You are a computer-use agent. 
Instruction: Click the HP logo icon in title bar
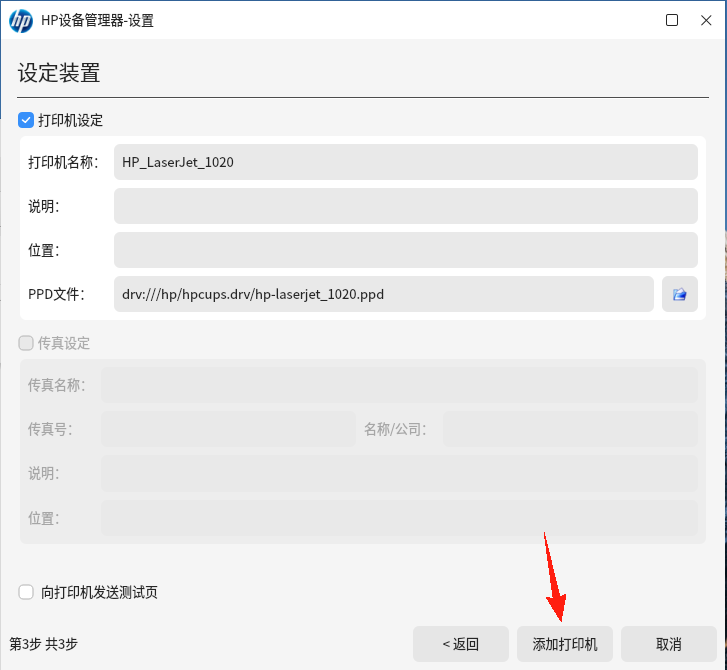[x=21, y=21]
